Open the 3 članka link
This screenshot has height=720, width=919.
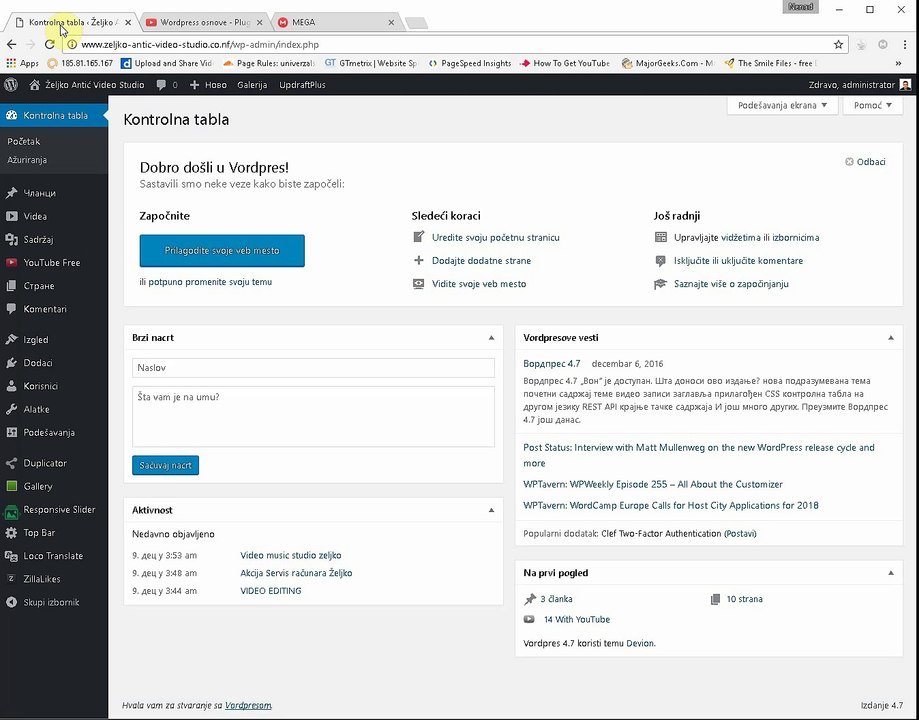(556, 599)
